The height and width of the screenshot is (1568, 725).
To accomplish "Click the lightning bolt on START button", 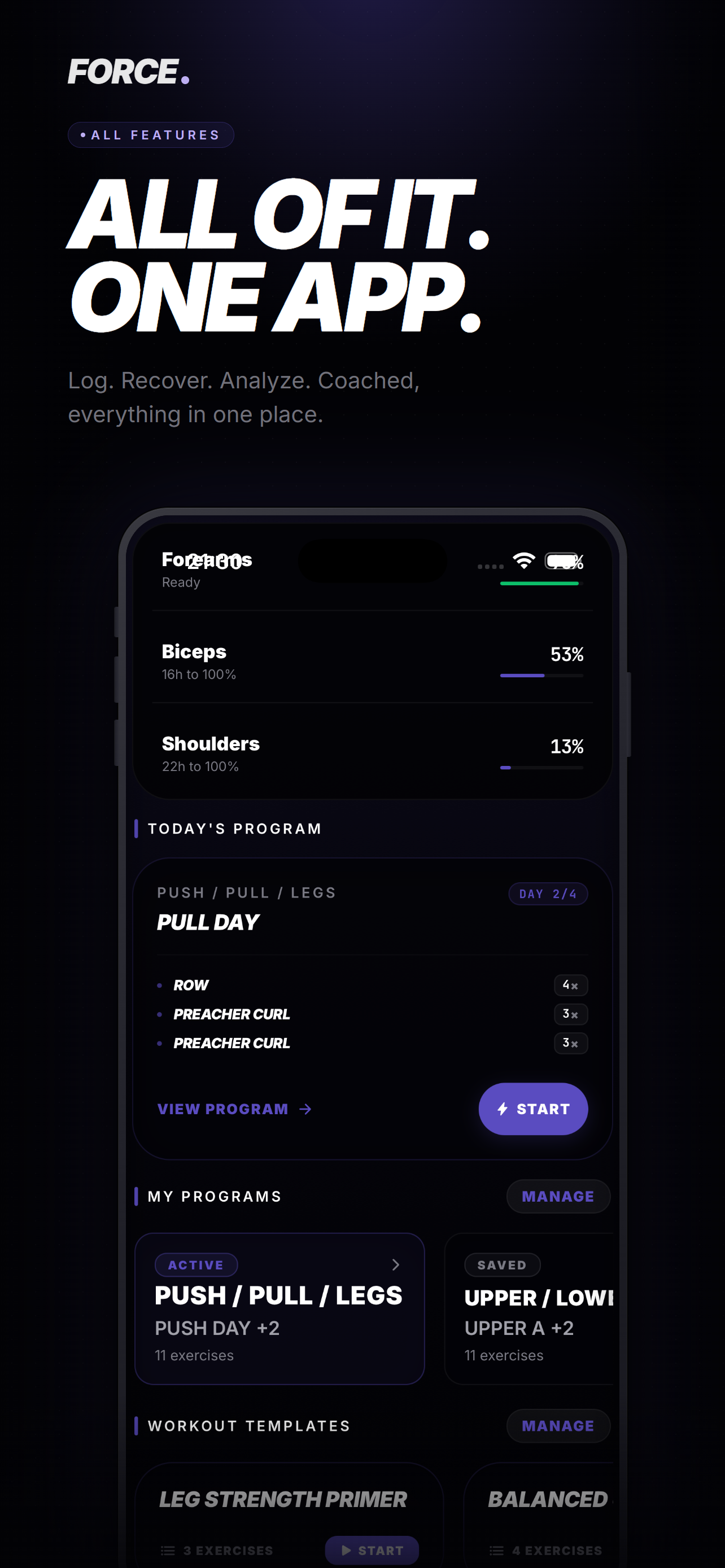I will (x=502, y=1109).
